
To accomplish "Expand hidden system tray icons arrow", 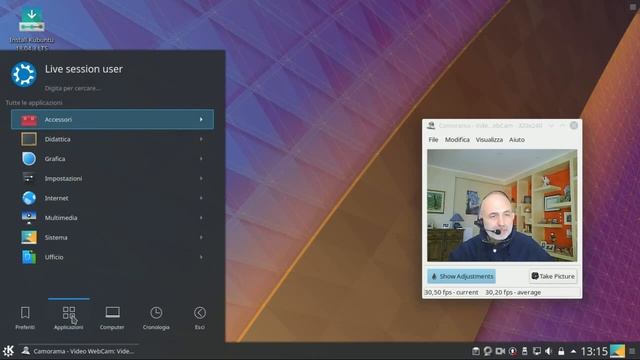I will pos(573,351).
